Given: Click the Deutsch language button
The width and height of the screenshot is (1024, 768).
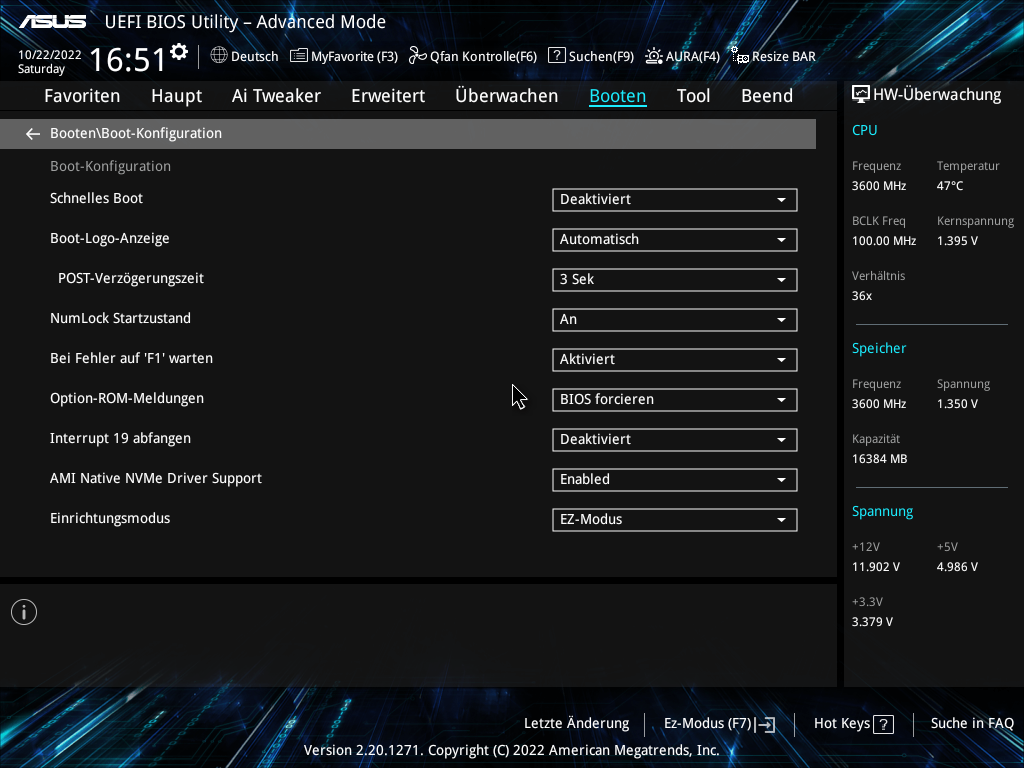Looking at the screenshot, I should click(x=244, y=56).
